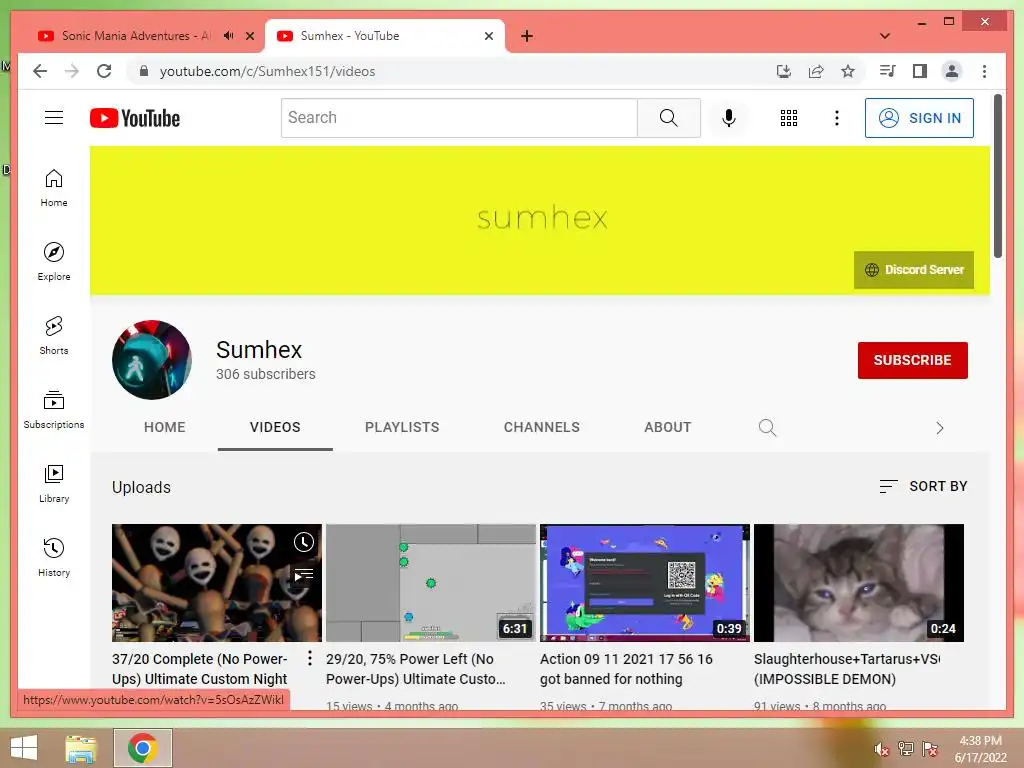This screenshot has height=768, width=1024.
Task: Click the Chrome taskbar icon
Action: click(143, 748)
